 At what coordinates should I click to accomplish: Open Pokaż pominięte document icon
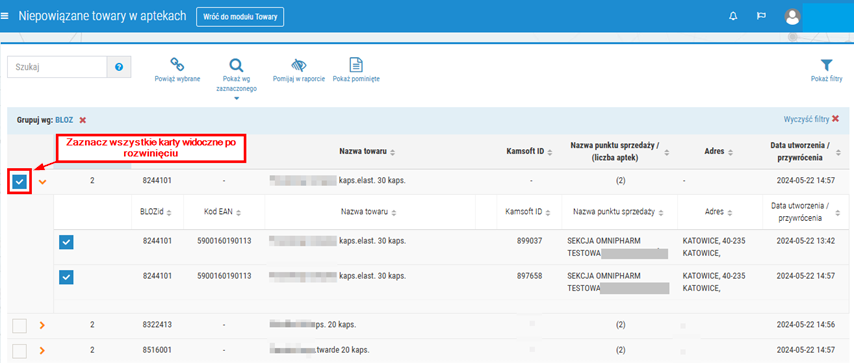pos(356,65)
